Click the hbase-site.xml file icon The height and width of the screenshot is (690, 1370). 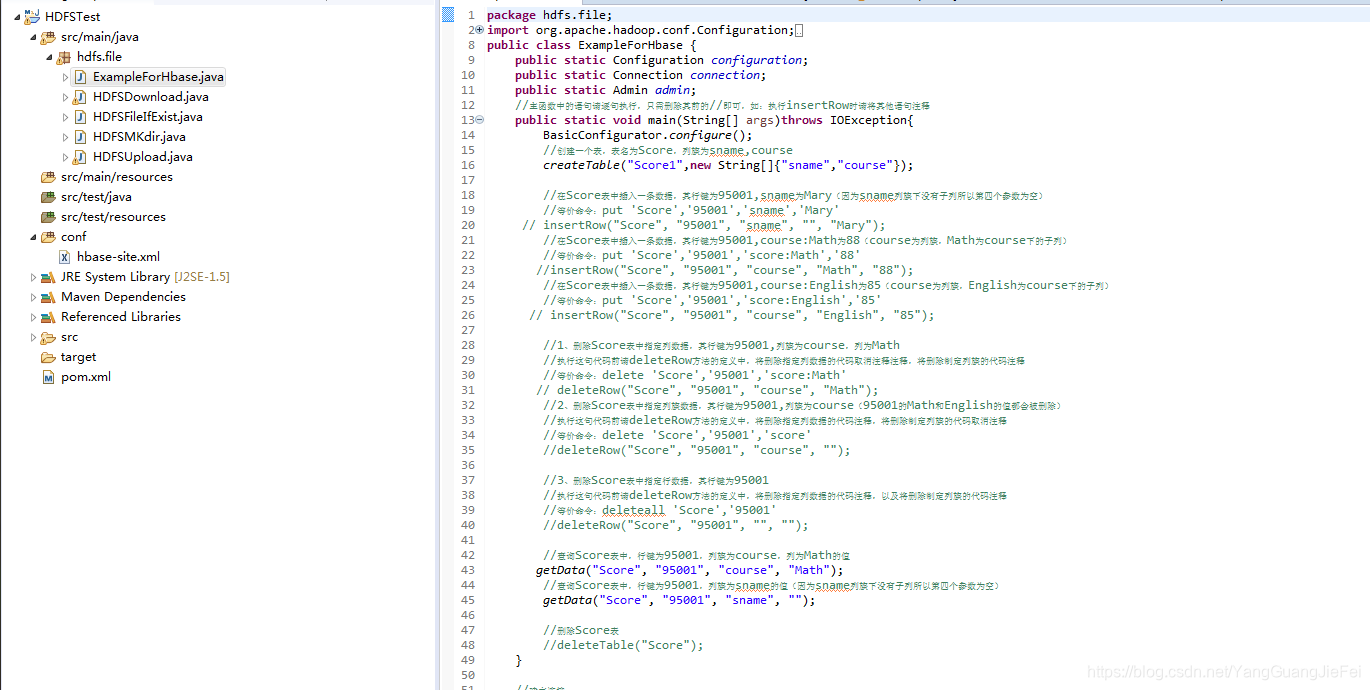[x=64, y=257]
